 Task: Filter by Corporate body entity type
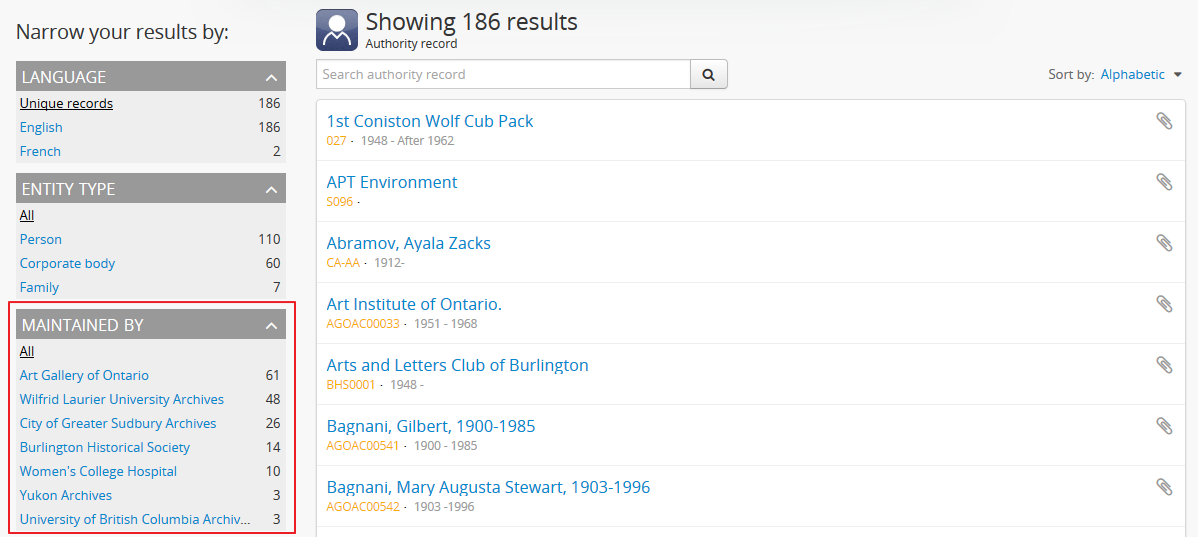click(x=67, y=263)
